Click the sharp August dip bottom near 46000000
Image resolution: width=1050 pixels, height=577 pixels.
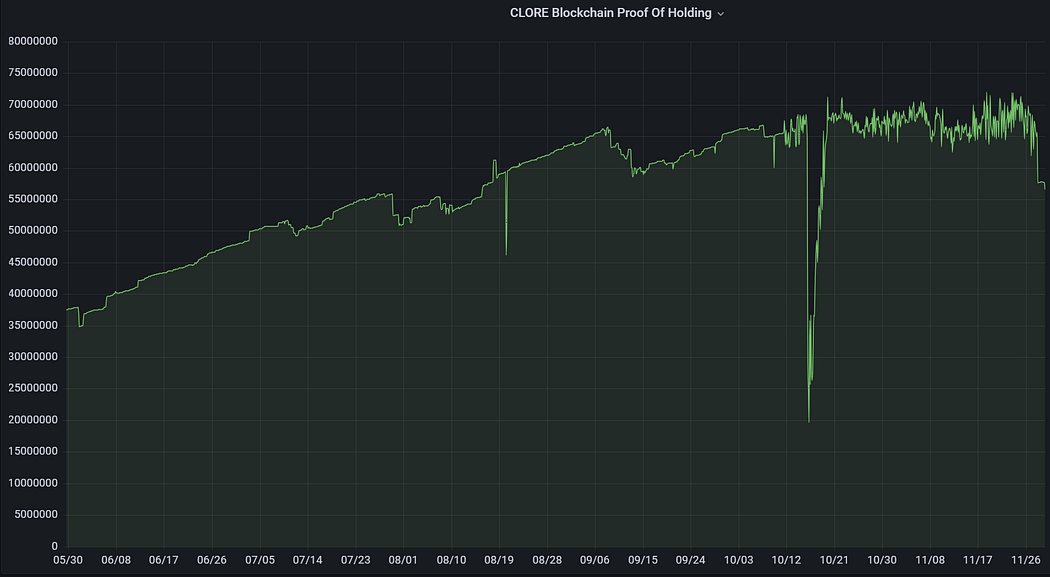coord(506,254)
